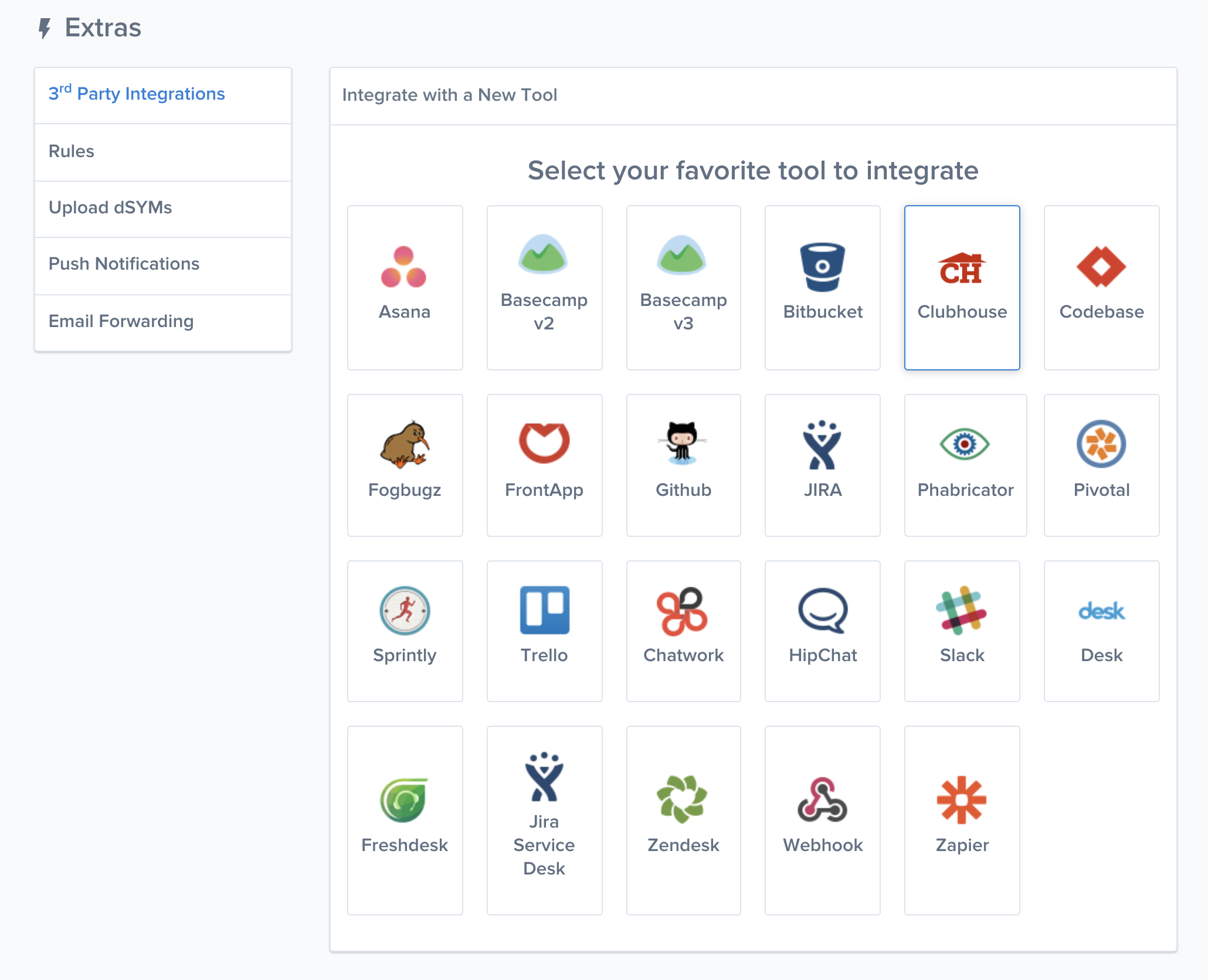The height and width of the screenshot is (980, 1208).
Task: Pick the Fogbugz kiwi icon
Action: tap(404, 444)
